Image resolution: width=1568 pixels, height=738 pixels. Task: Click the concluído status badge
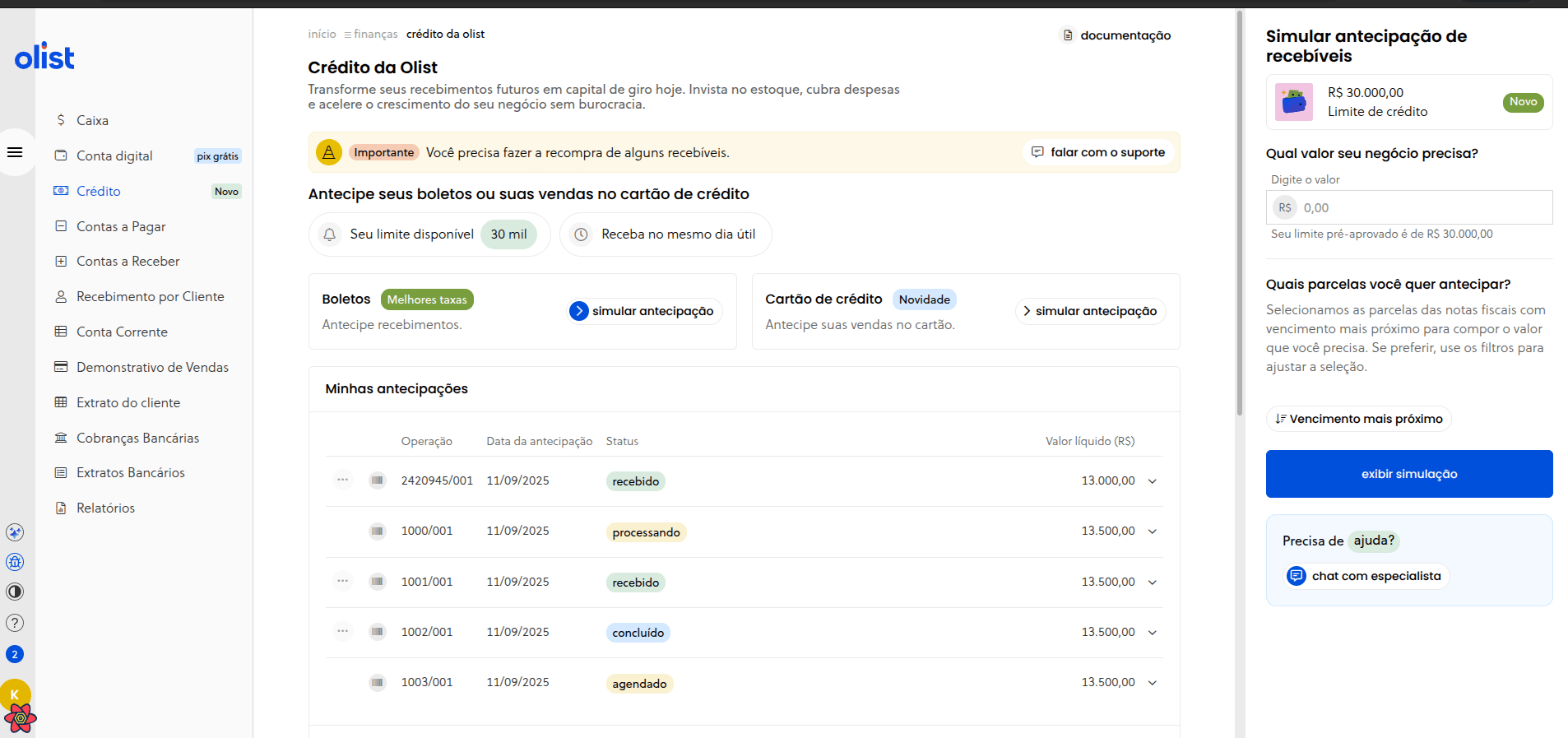click(x=638, y=633)
